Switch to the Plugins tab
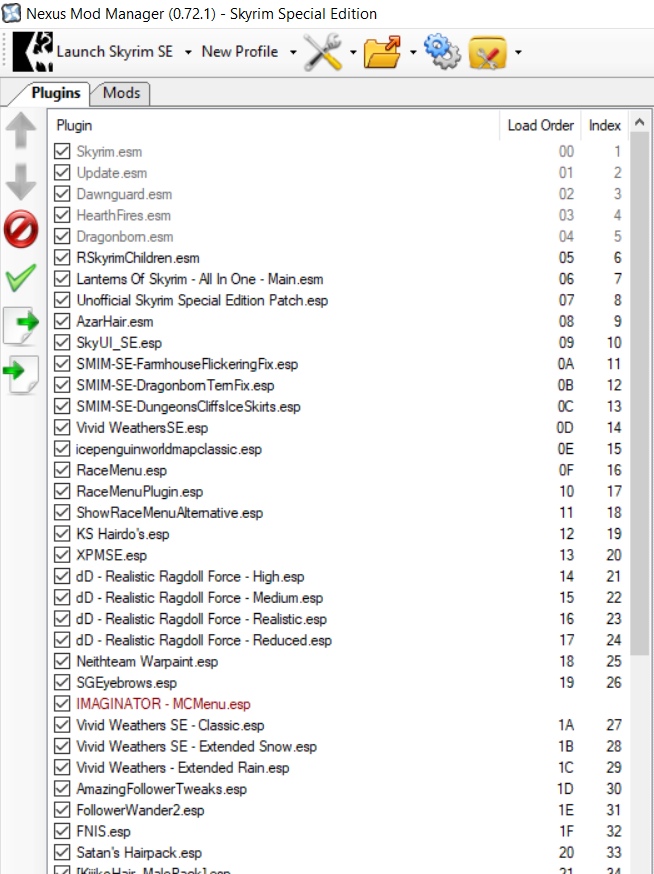The width and height of the screenshot is (654, 874). (55, 93)
